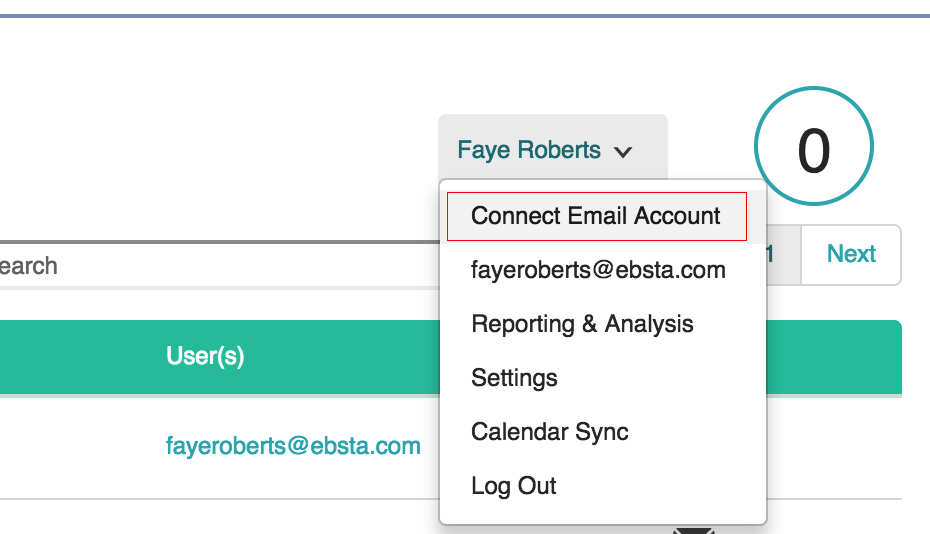Log Out via the user menu
The image size is (930, 534).
[514, 486]
